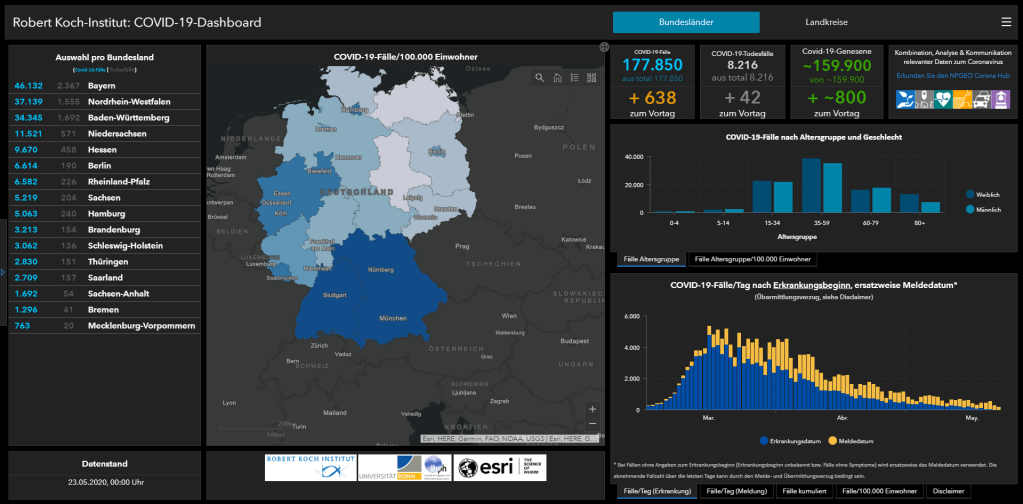Open the basemap gallery grid icon
The width and height of the screenshot is (1023, 504).
tap(591, 78)
